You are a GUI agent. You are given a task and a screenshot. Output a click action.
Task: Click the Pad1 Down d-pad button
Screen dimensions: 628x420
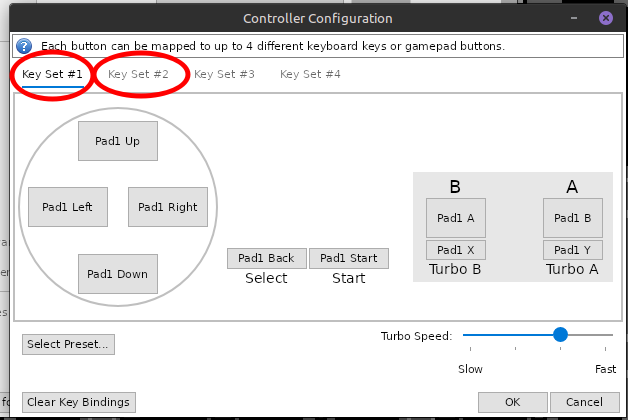[118, 274]
